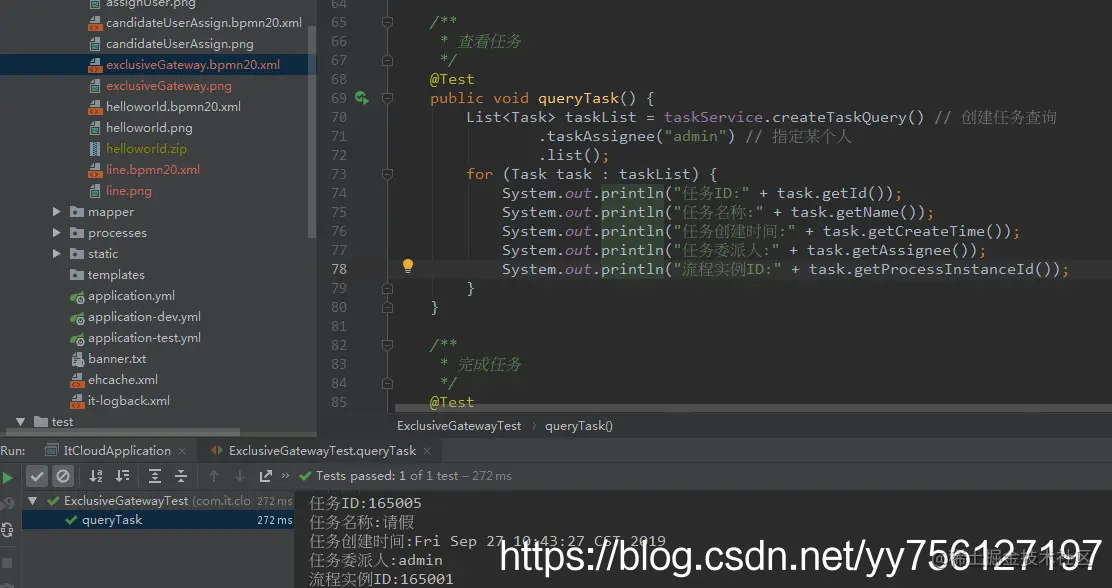1112x588 pixels.
Task: Open it-logback.xml file
Action: (x=120, y=401)
